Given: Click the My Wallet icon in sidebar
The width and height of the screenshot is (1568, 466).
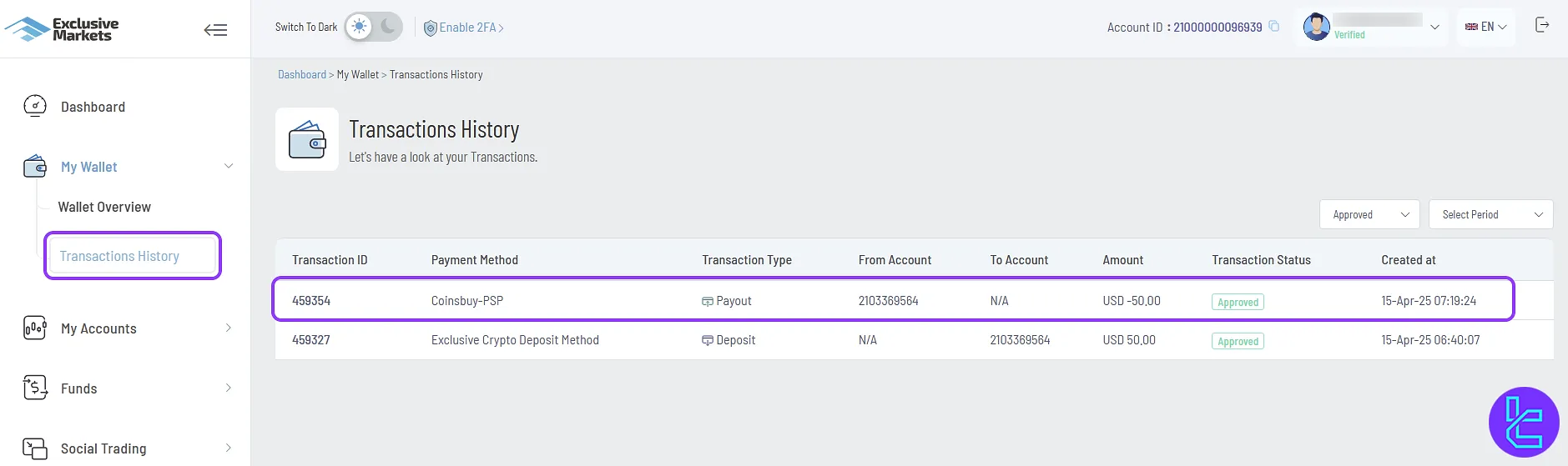Looking at the screenshot, I should [35, 167].
